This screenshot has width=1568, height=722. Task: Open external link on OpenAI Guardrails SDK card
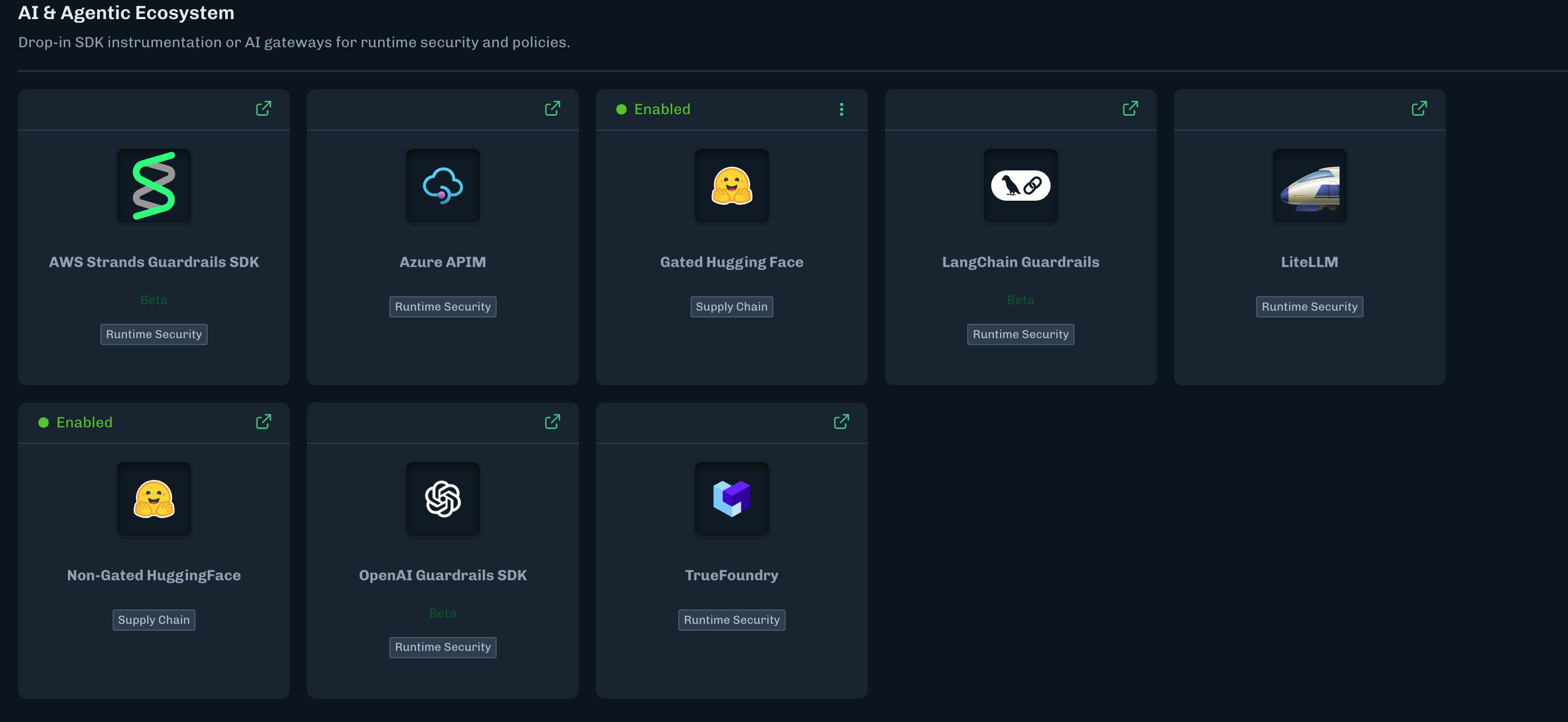(x=553, y=422)
